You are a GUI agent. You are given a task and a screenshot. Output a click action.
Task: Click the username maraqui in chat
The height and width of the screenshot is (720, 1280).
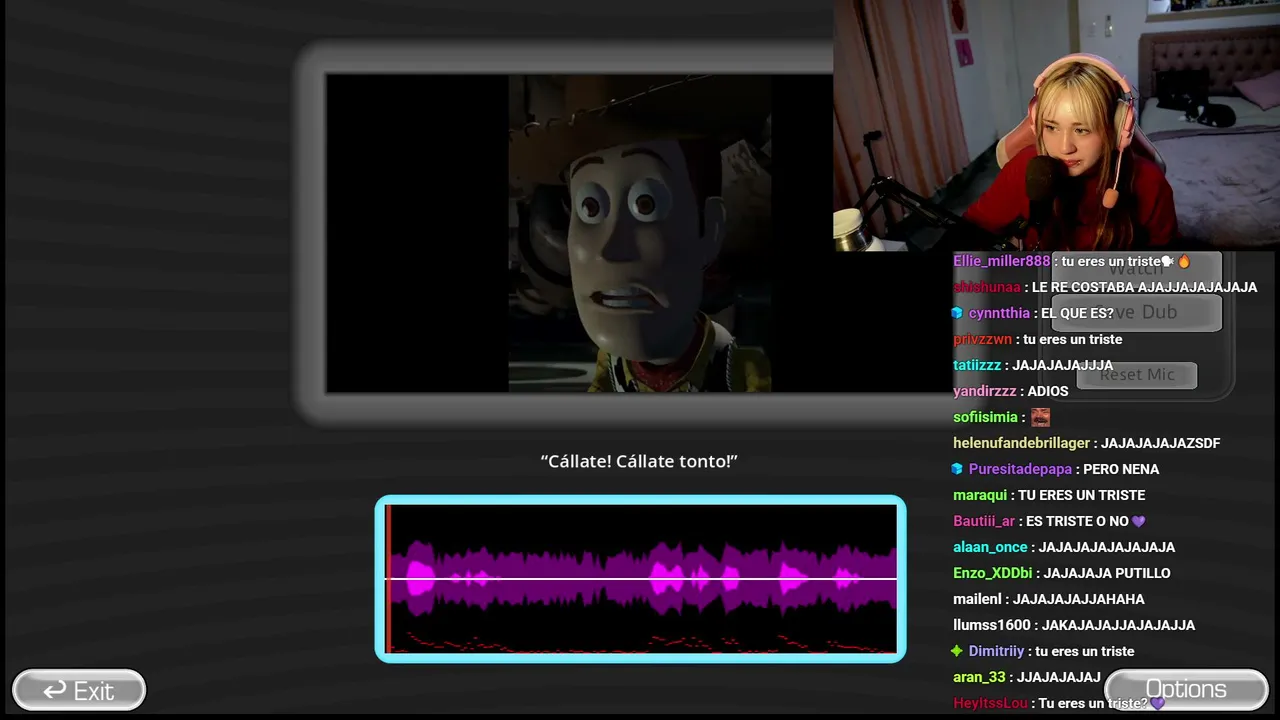click(980, 495)
